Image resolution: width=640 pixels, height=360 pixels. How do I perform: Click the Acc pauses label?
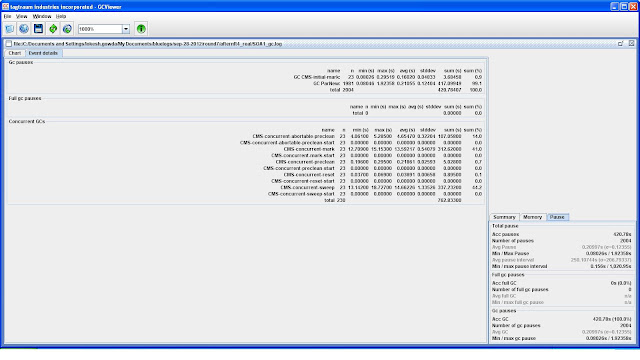(505, 235)
